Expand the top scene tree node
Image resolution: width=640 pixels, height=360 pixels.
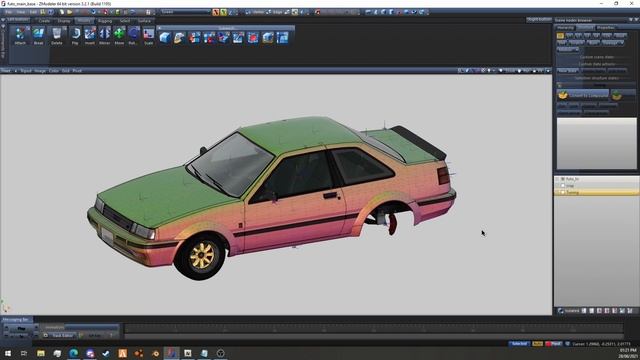pyautogui.click(x=557, y=179)
